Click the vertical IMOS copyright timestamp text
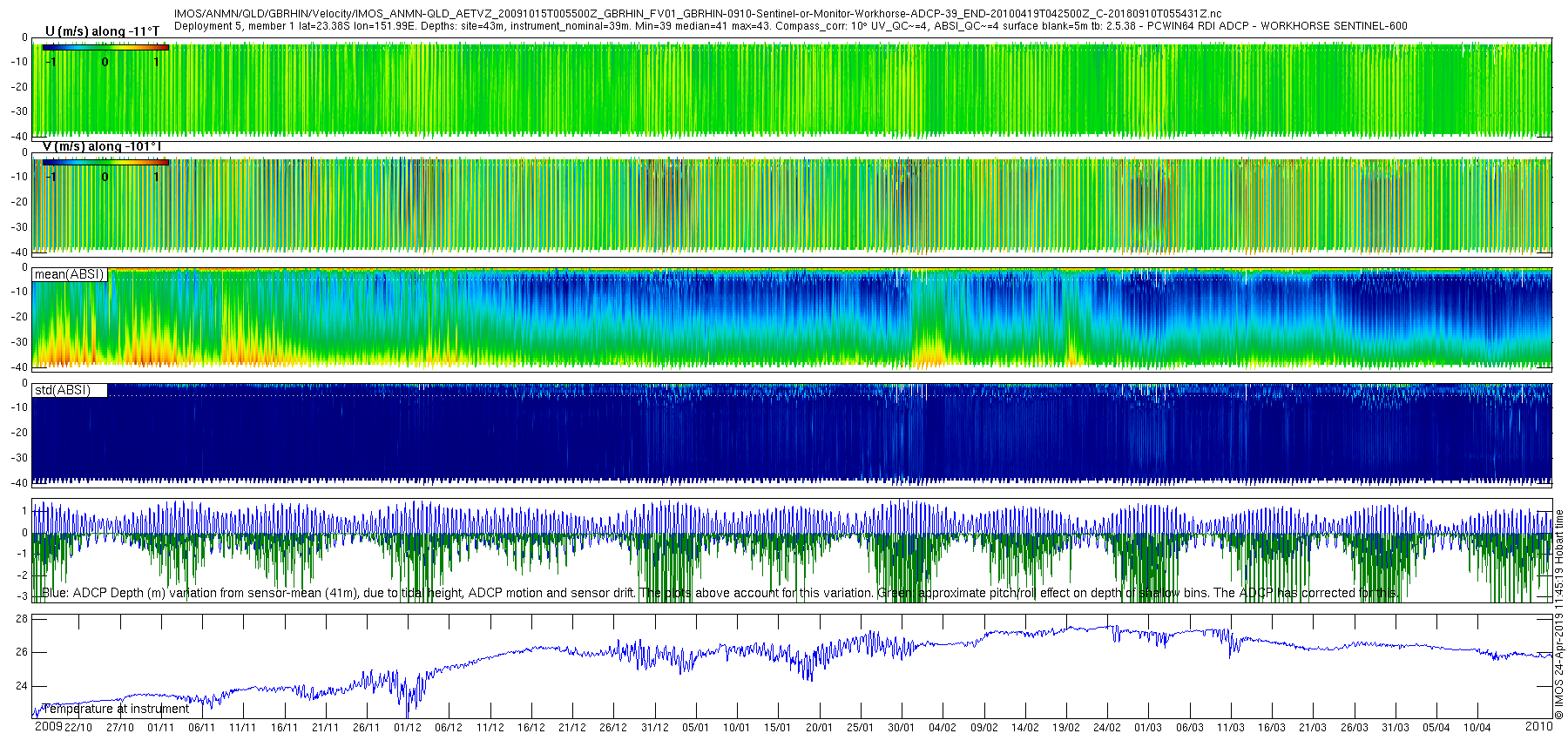The height and width of the screenshot is (740, 1568). pos(1559,614)
